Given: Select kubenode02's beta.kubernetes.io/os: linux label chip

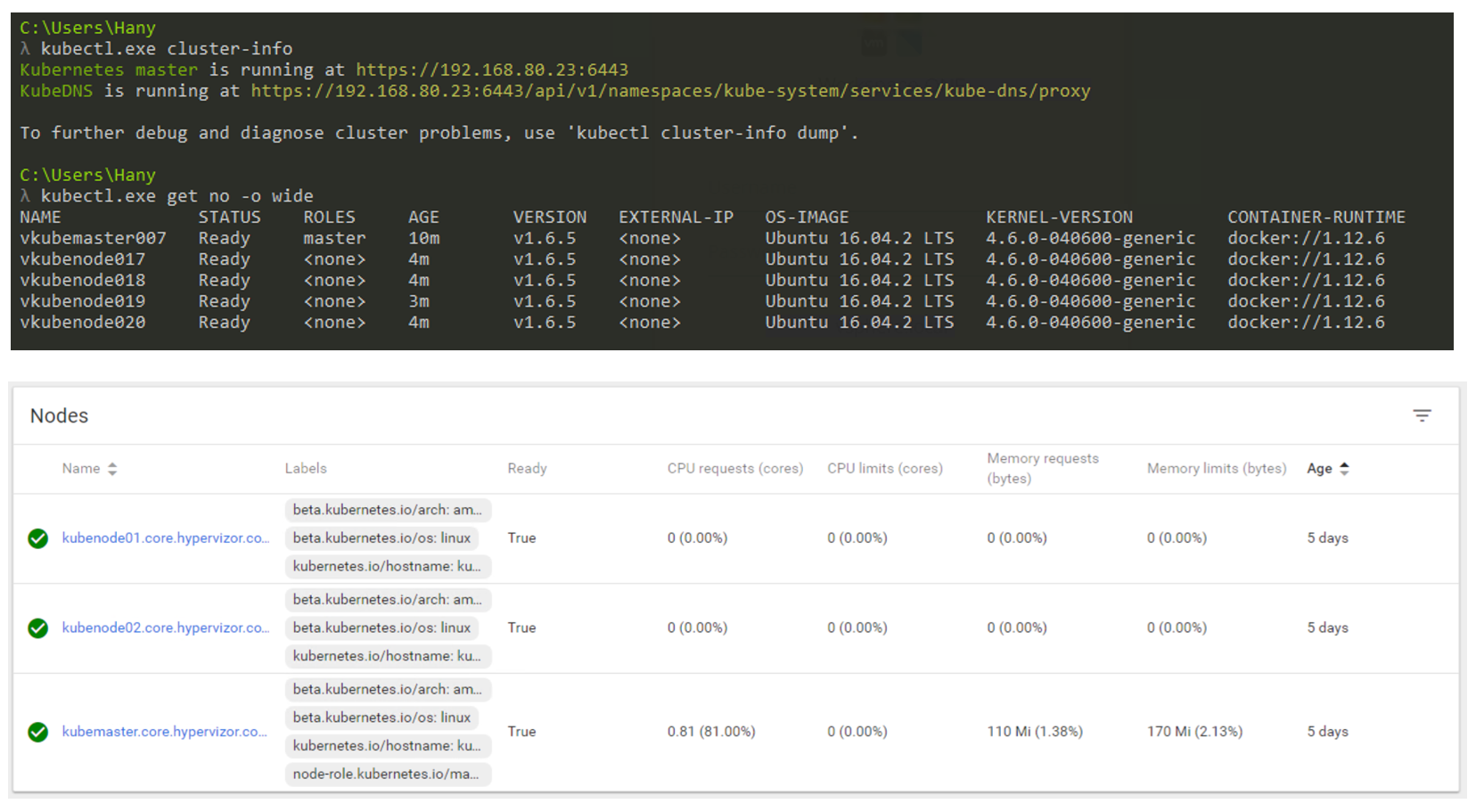Looking at the screenshot, I should click(381, 628).
